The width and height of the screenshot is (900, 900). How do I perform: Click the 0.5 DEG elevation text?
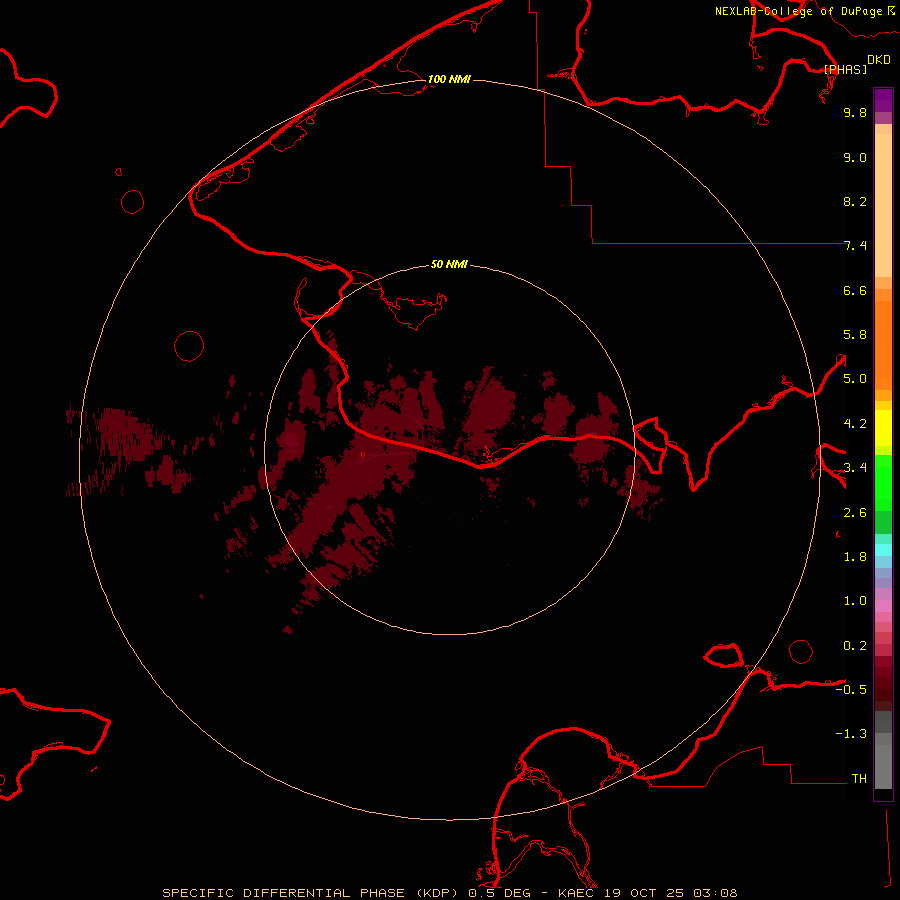pyautogui.click(x=498, y=893)
